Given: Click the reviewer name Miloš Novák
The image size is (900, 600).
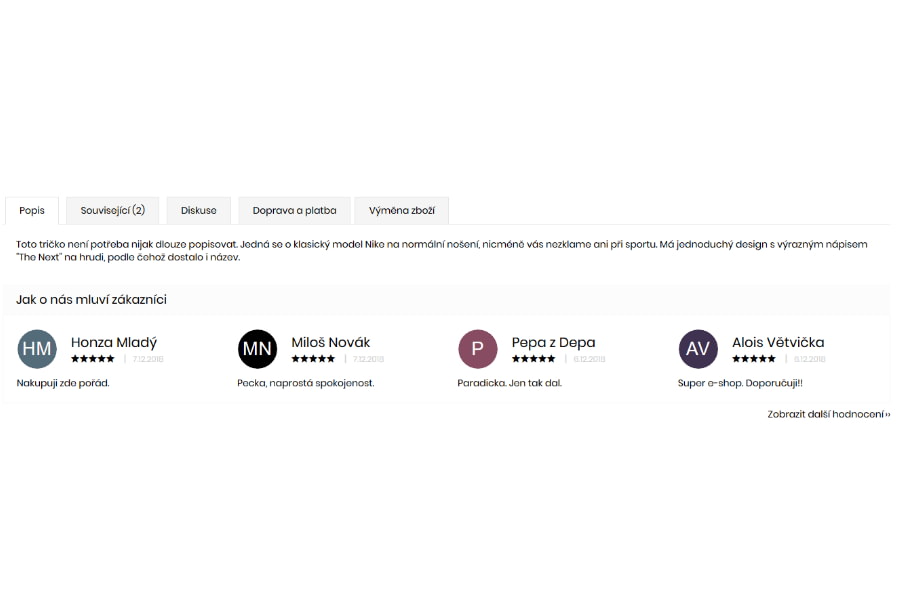Looking at the screenshot, I should (x=331, y=342).
